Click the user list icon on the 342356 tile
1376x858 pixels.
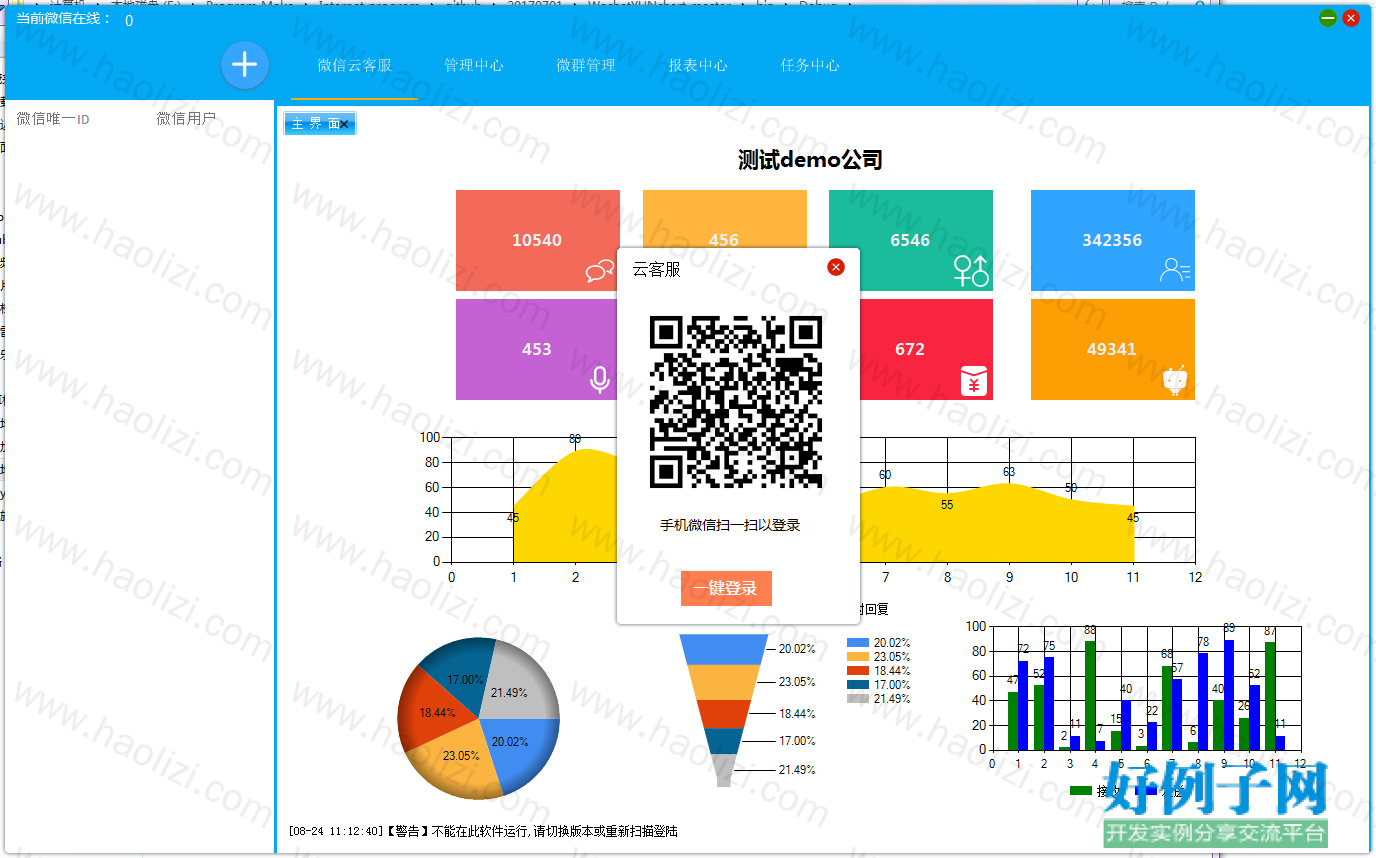pyautogui.click(x=1175, y=270)
